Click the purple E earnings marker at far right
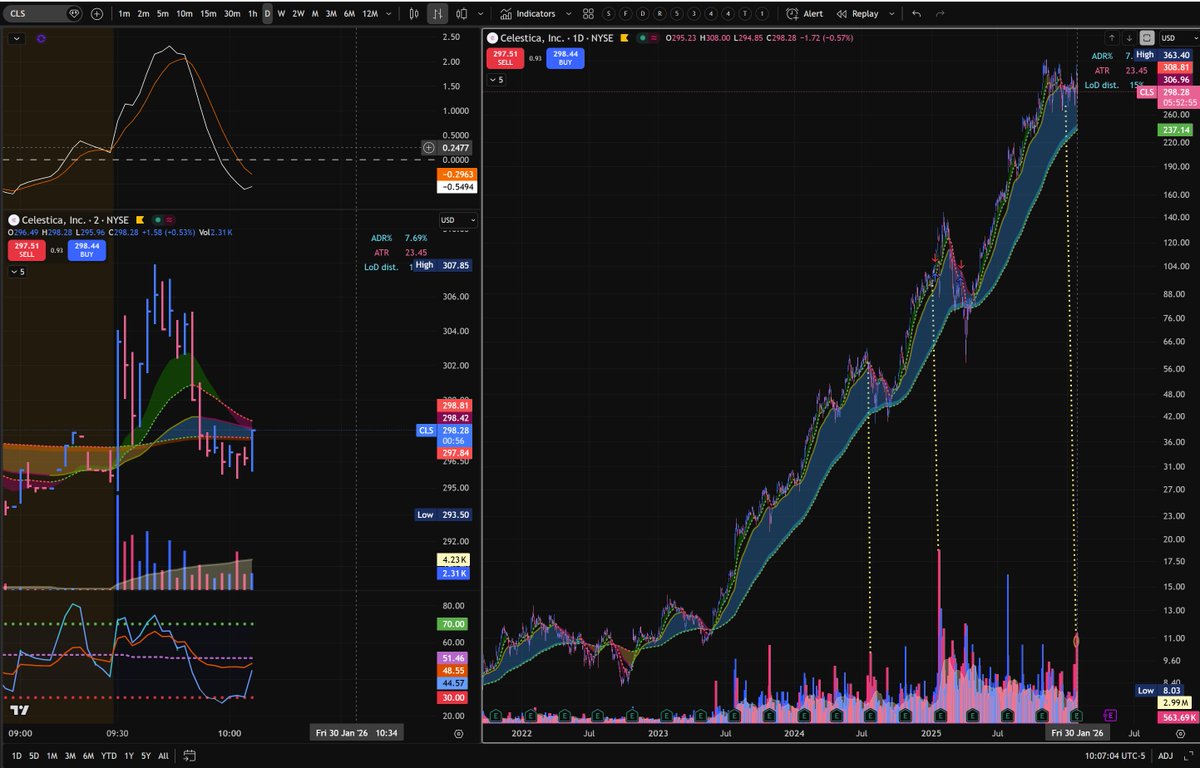 [x=1110, y=715]
